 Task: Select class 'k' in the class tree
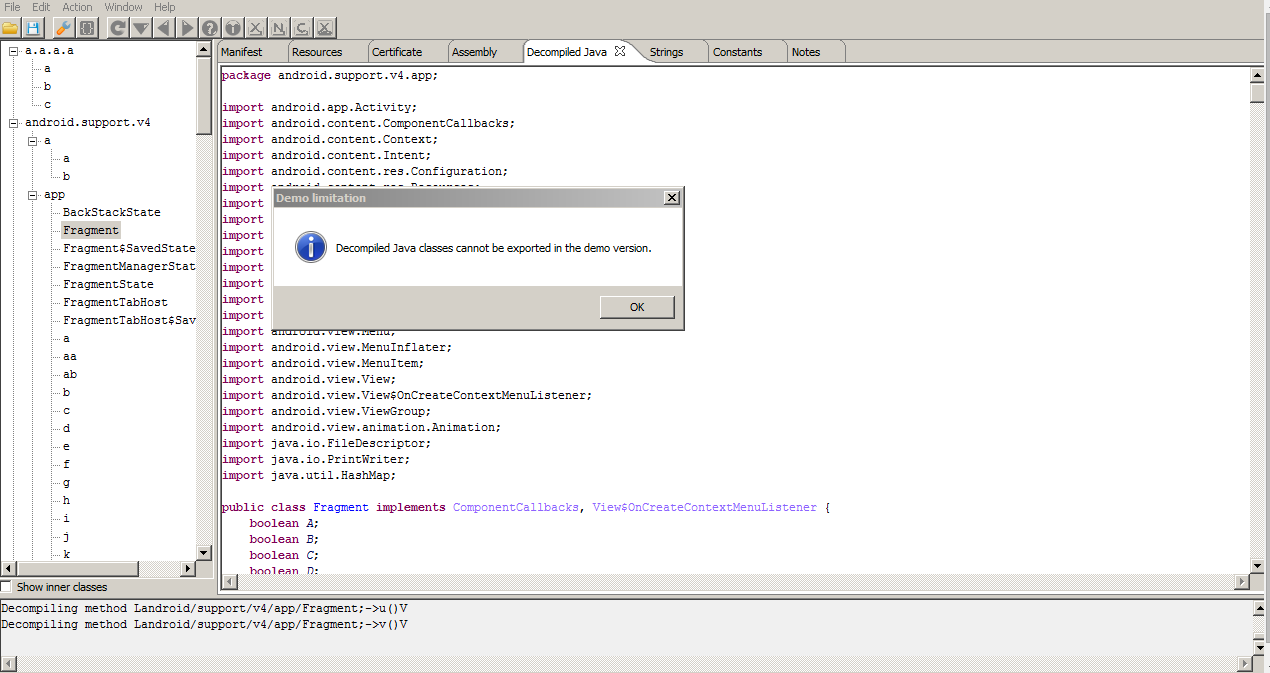pos(66,554)
